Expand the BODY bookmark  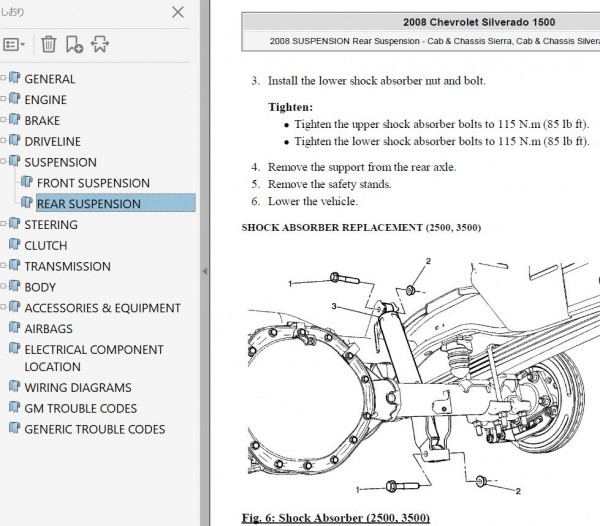3,287
